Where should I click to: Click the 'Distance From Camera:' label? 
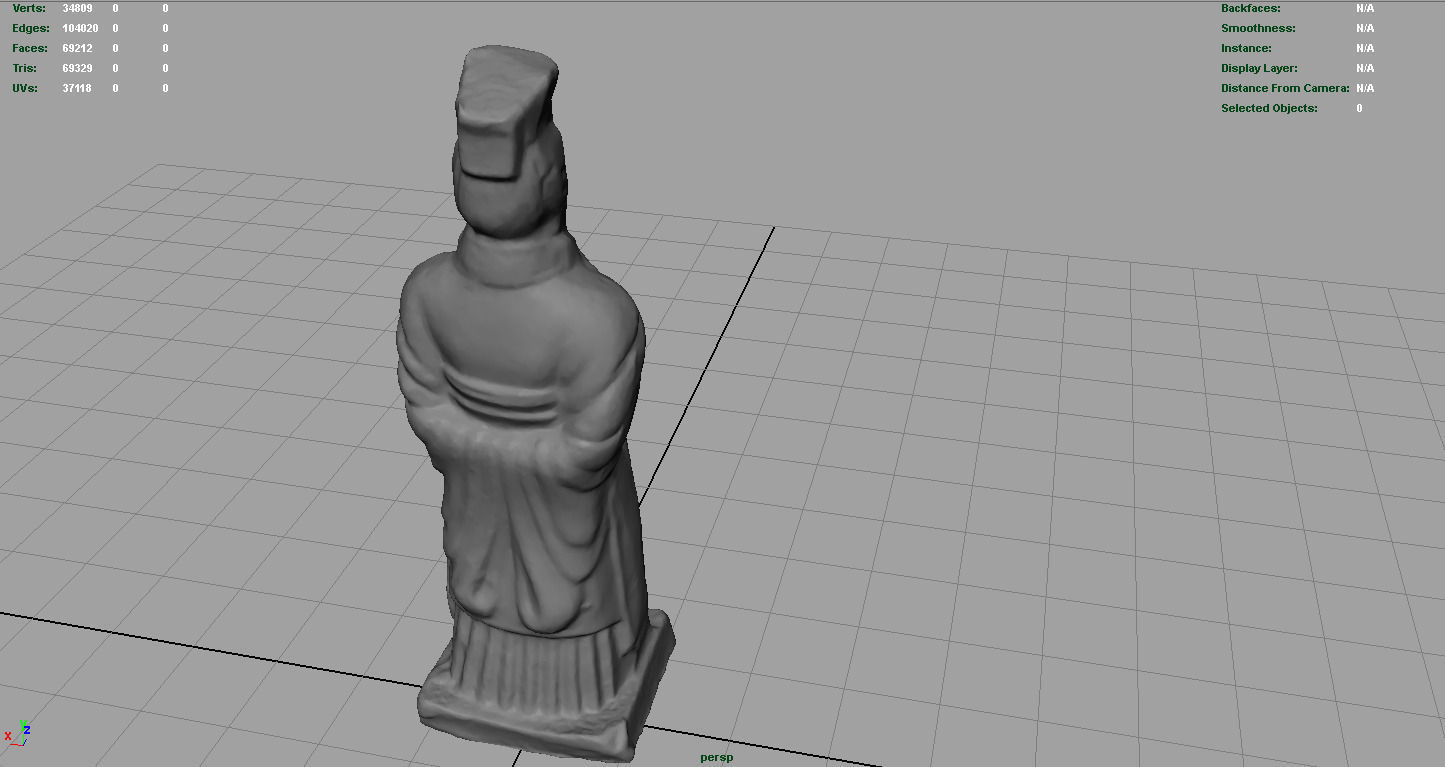pos(1285,88)
